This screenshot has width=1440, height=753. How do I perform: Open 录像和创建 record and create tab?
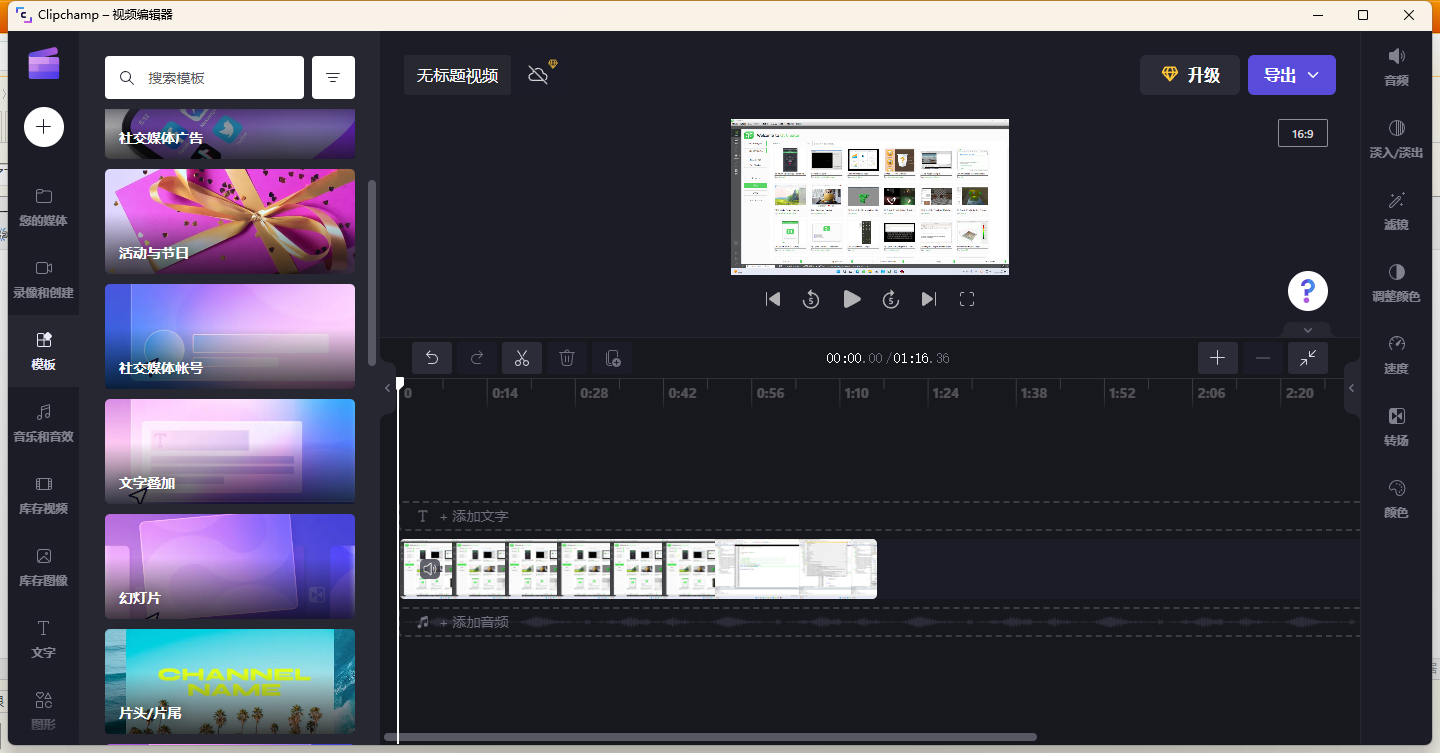pyautogui.click(x=43, y=279)
